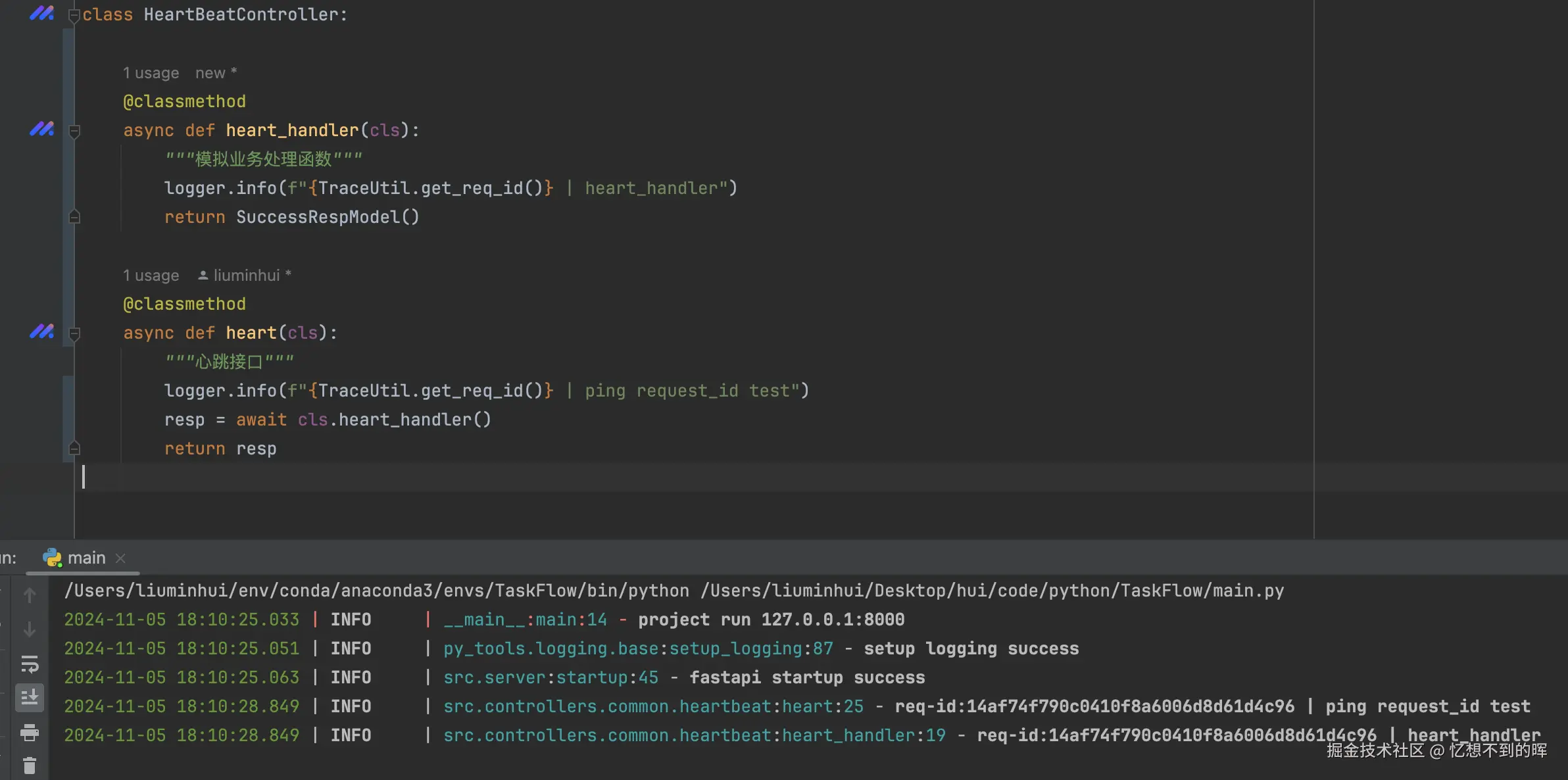
Task: Click the Python icon on main tab
Action: (x=52, y=558)
